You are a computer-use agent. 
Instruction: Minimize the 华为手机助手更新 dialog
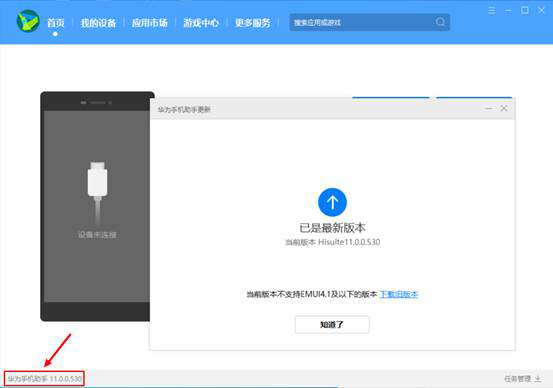coord(488,108)
